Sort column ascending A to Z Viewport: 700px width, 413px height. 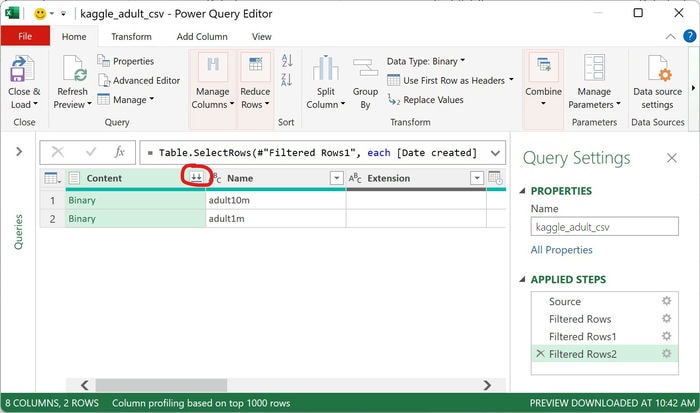(x=287, y=60)
